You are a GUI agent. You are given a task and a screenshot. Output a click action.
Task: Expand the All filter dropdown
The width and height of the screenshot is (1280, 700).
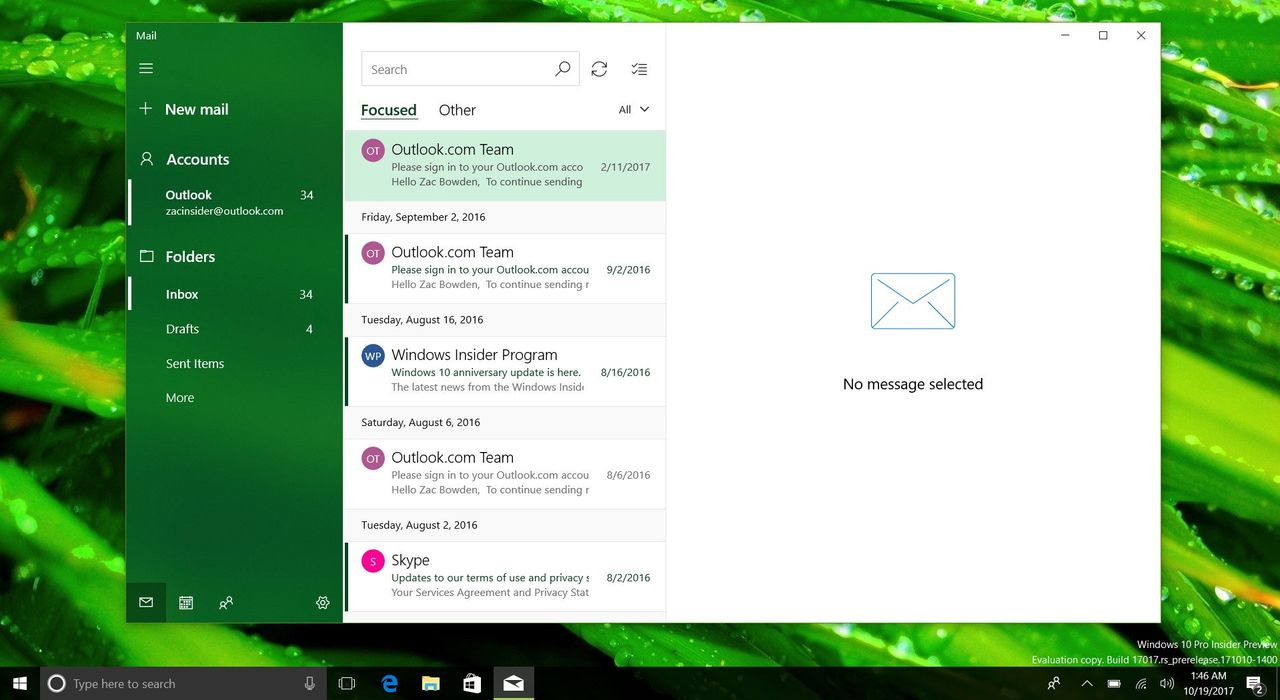[634, 110]
